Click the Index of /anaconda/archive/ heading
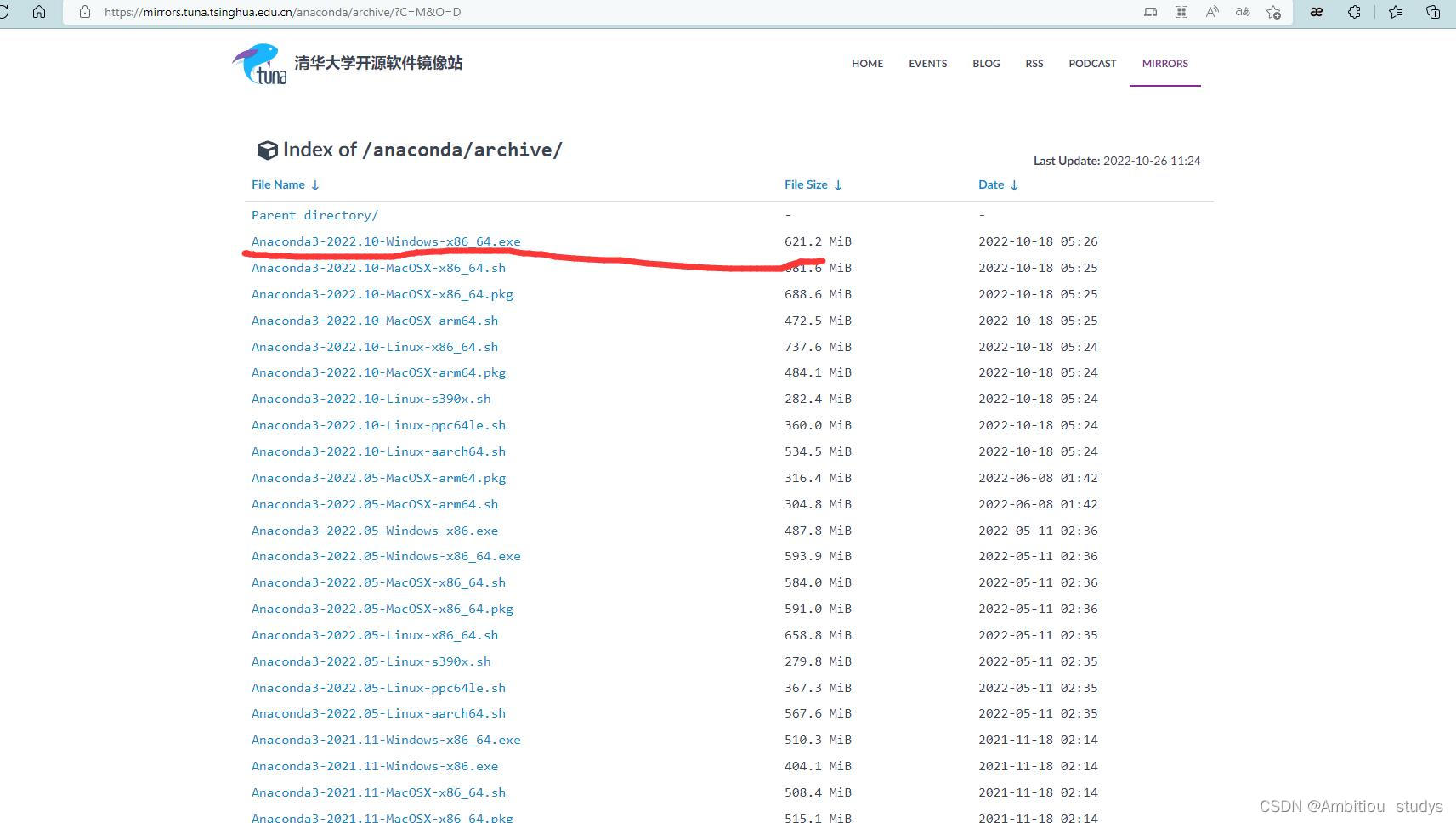Screen dimensions: 1456x823 coord(422,150)
